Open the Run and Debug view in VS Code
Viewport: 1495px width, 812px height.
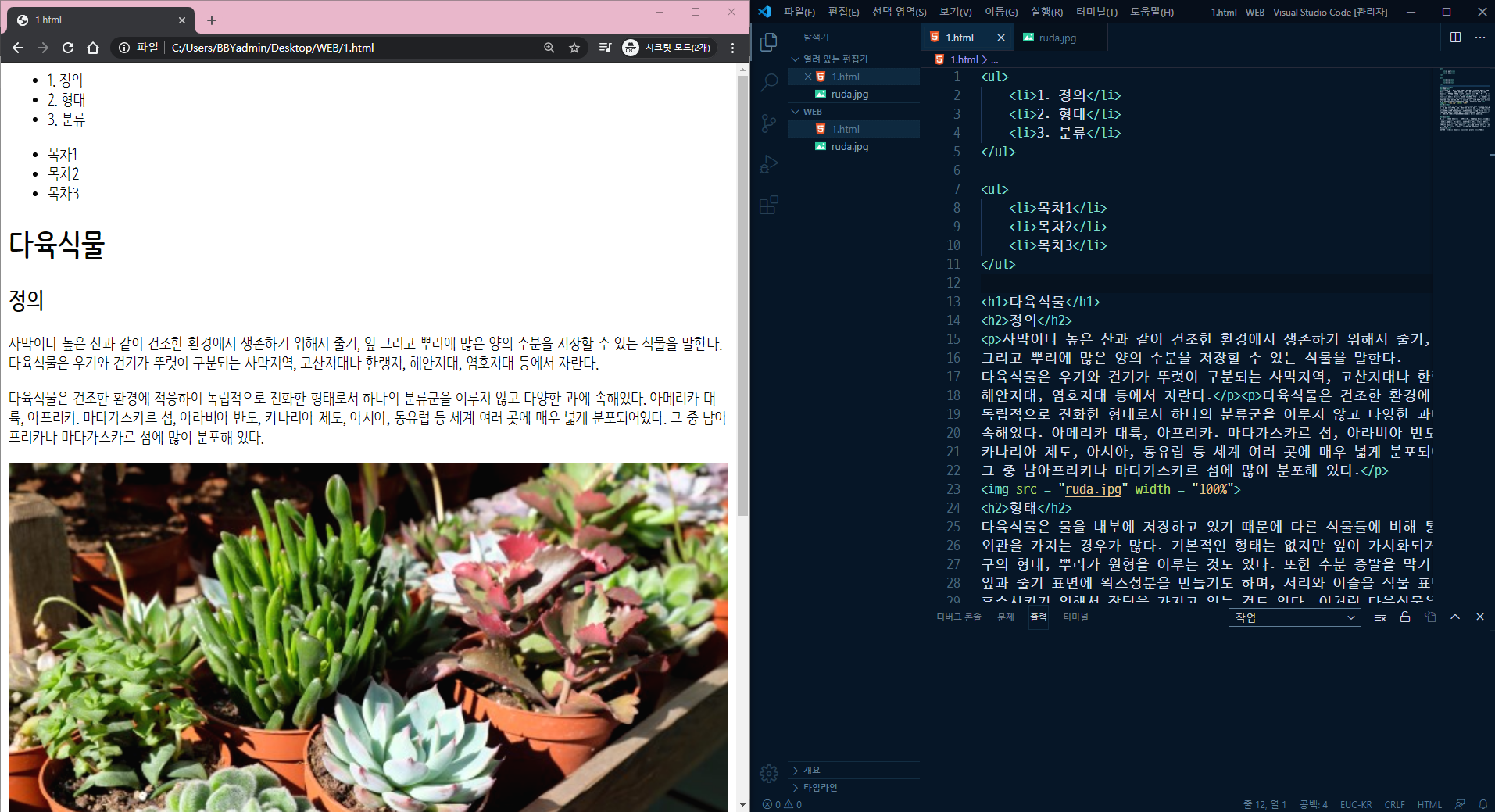click(769, 164)
